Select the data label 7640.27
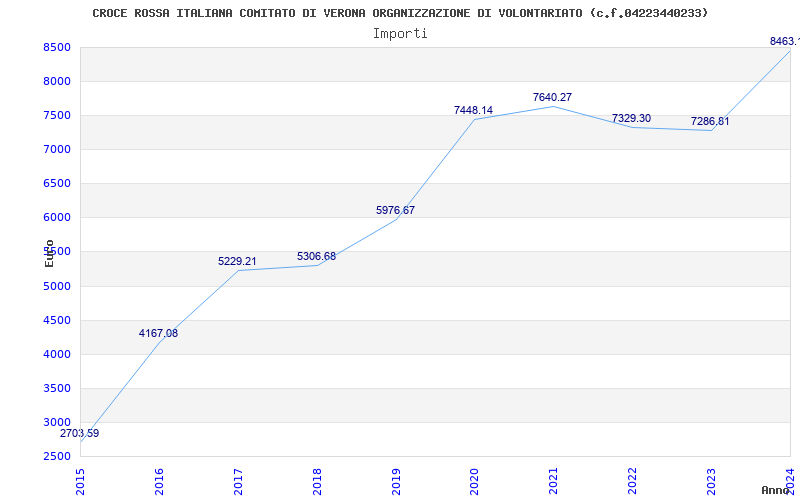Viewport: 800px width, 500px height. [553, 97]
